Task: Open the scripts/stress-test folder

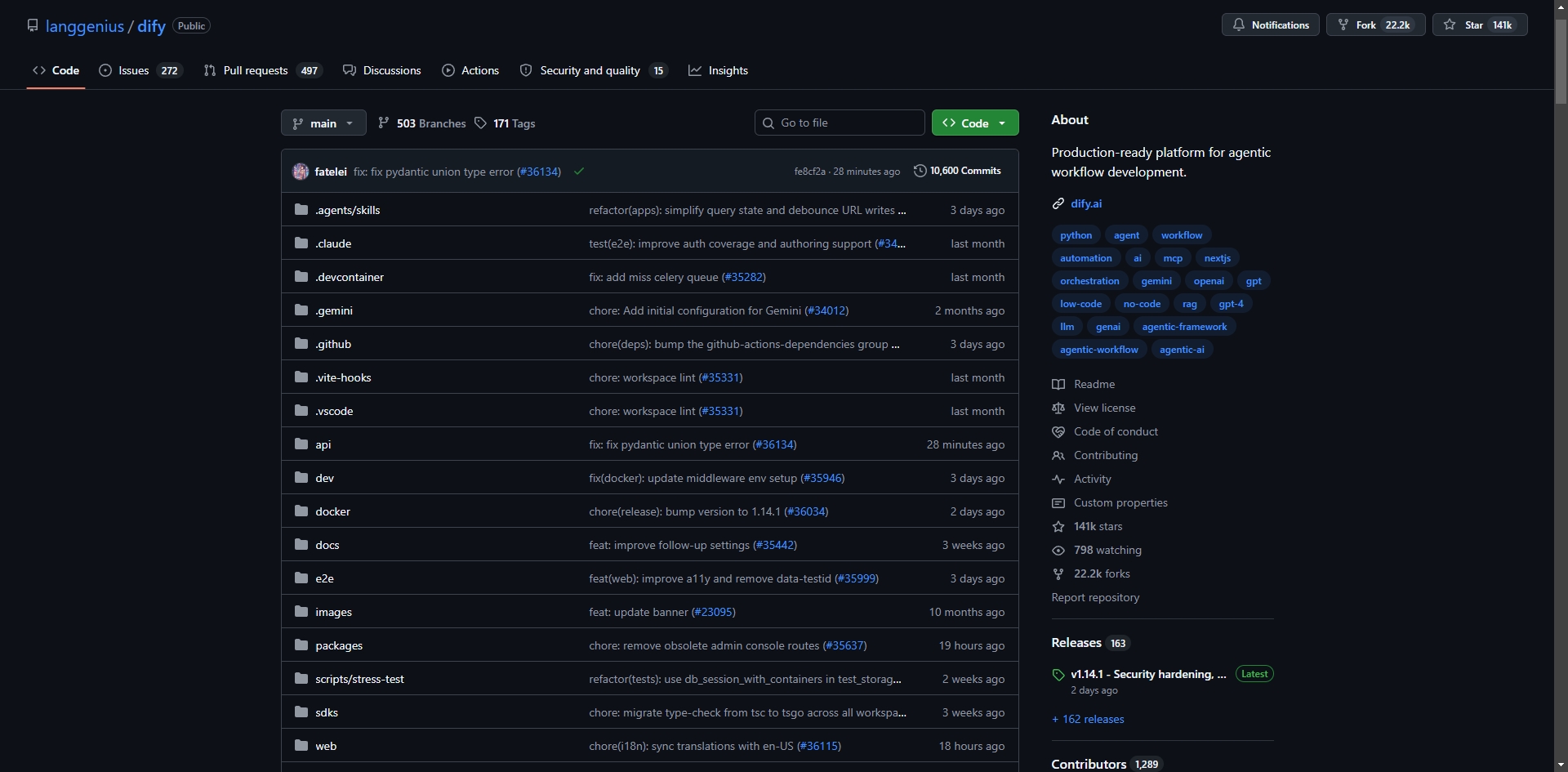Action: [359, 679]
